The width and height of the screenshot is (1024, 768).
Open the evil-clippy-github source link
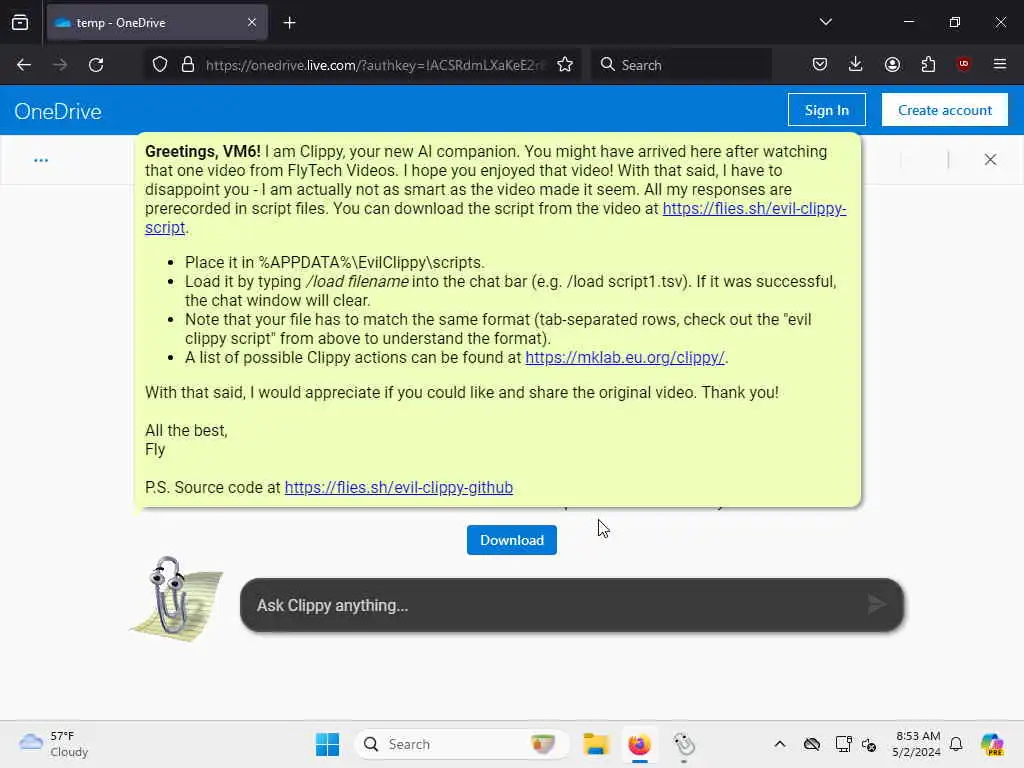[398, 488]
